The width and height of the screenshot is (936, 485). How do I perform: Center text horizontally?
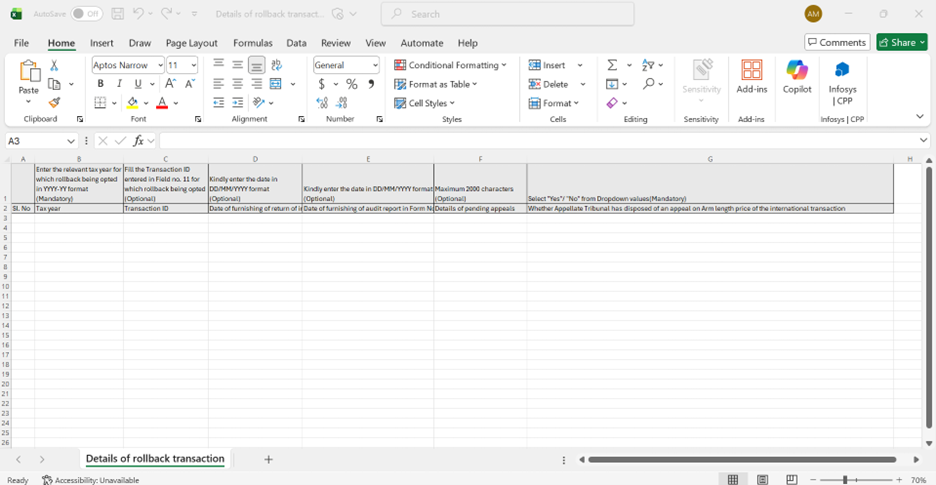(x=238, y=84)
